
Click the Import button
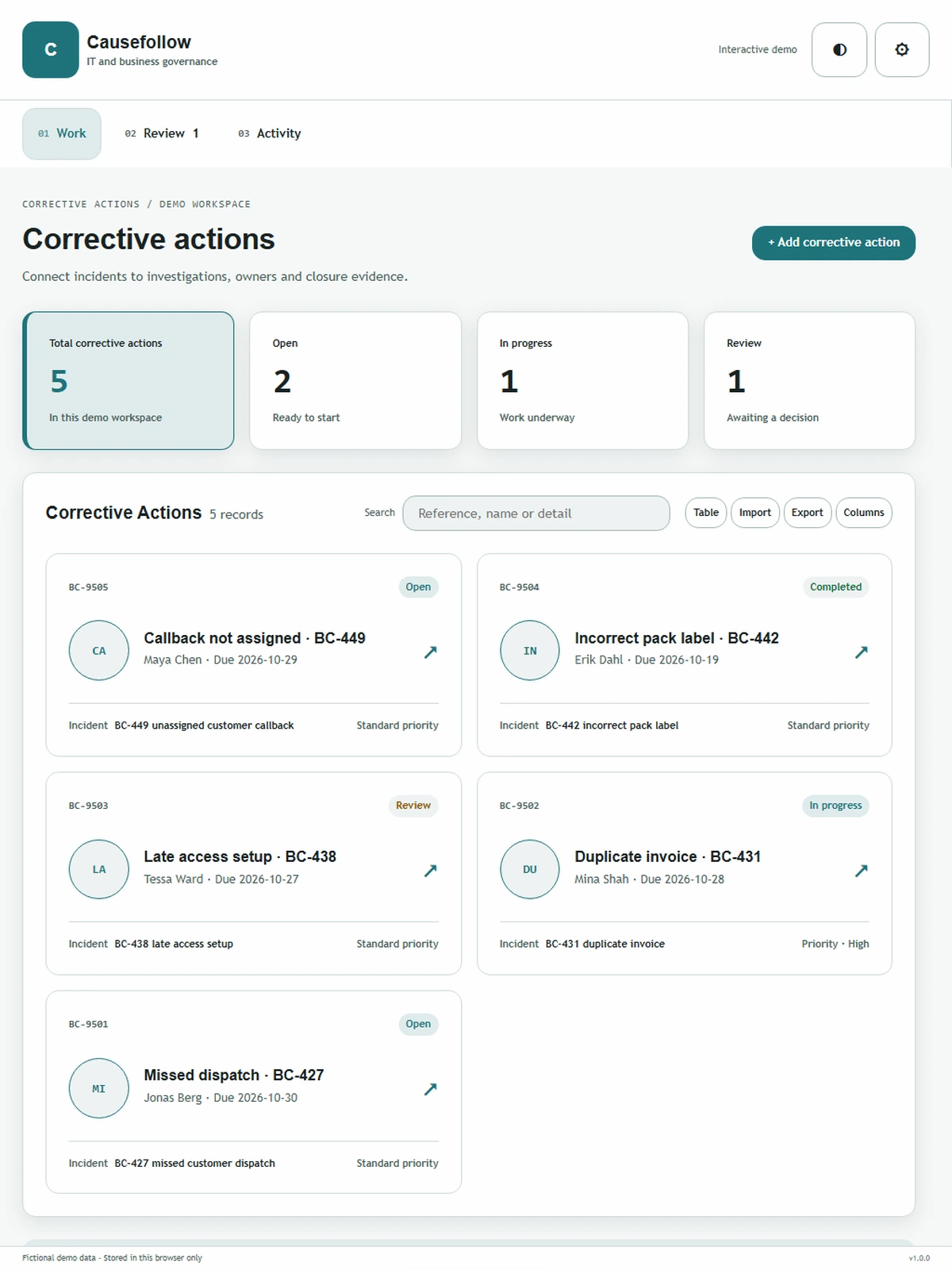tap(755, 513)
